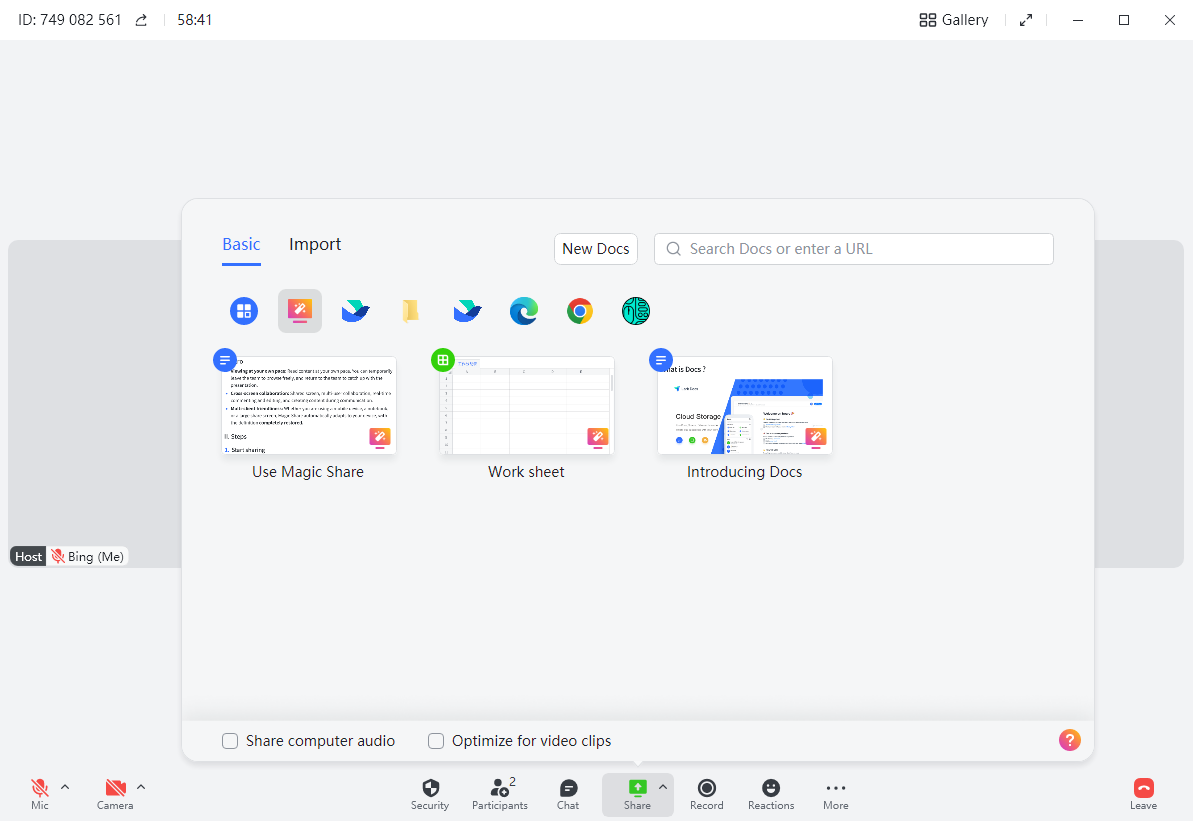The image size is (1193, 821).
Task: Open the Participants panel
Action: (x=499, y=788)
